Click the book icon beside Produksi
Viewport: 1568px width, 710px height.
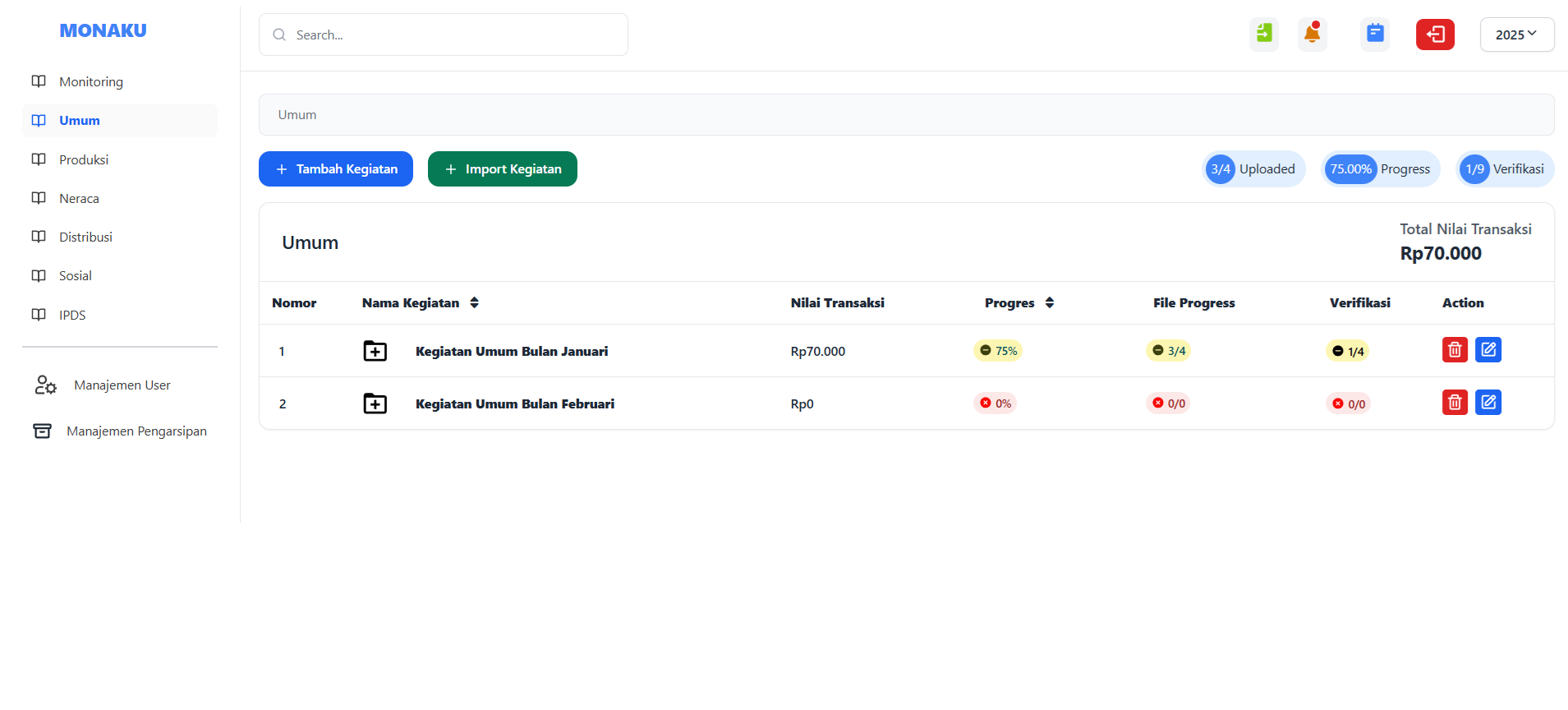pyautogui.click(x=39, y=159)
